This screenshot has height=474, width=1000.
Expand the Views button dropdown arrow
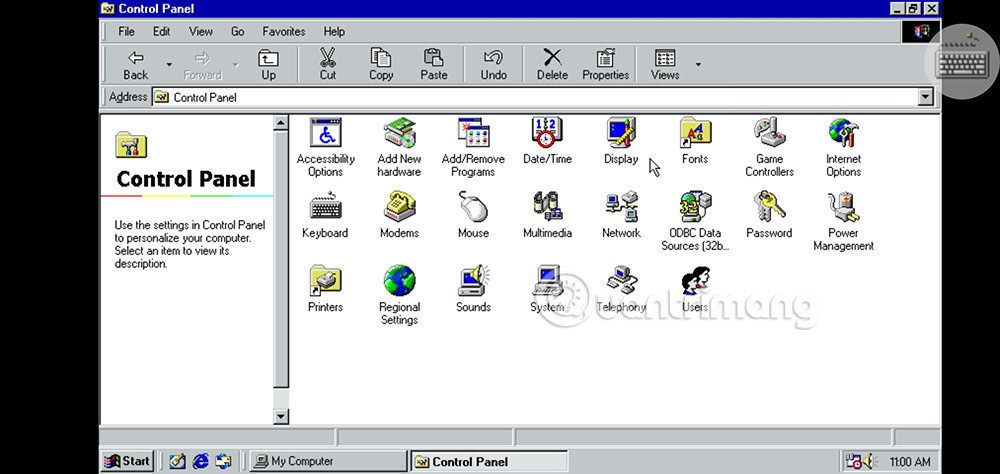pos(698,65)
